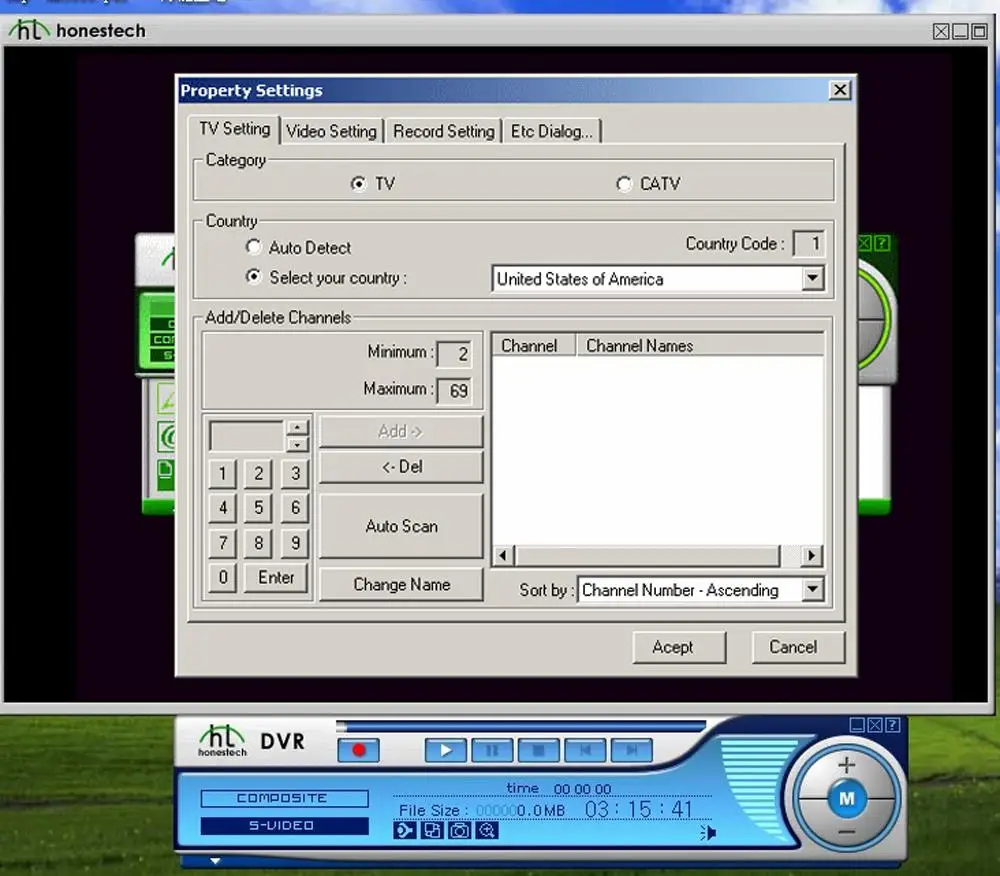Click the M button on round dial
The image size is (1000, 876).
846,798
